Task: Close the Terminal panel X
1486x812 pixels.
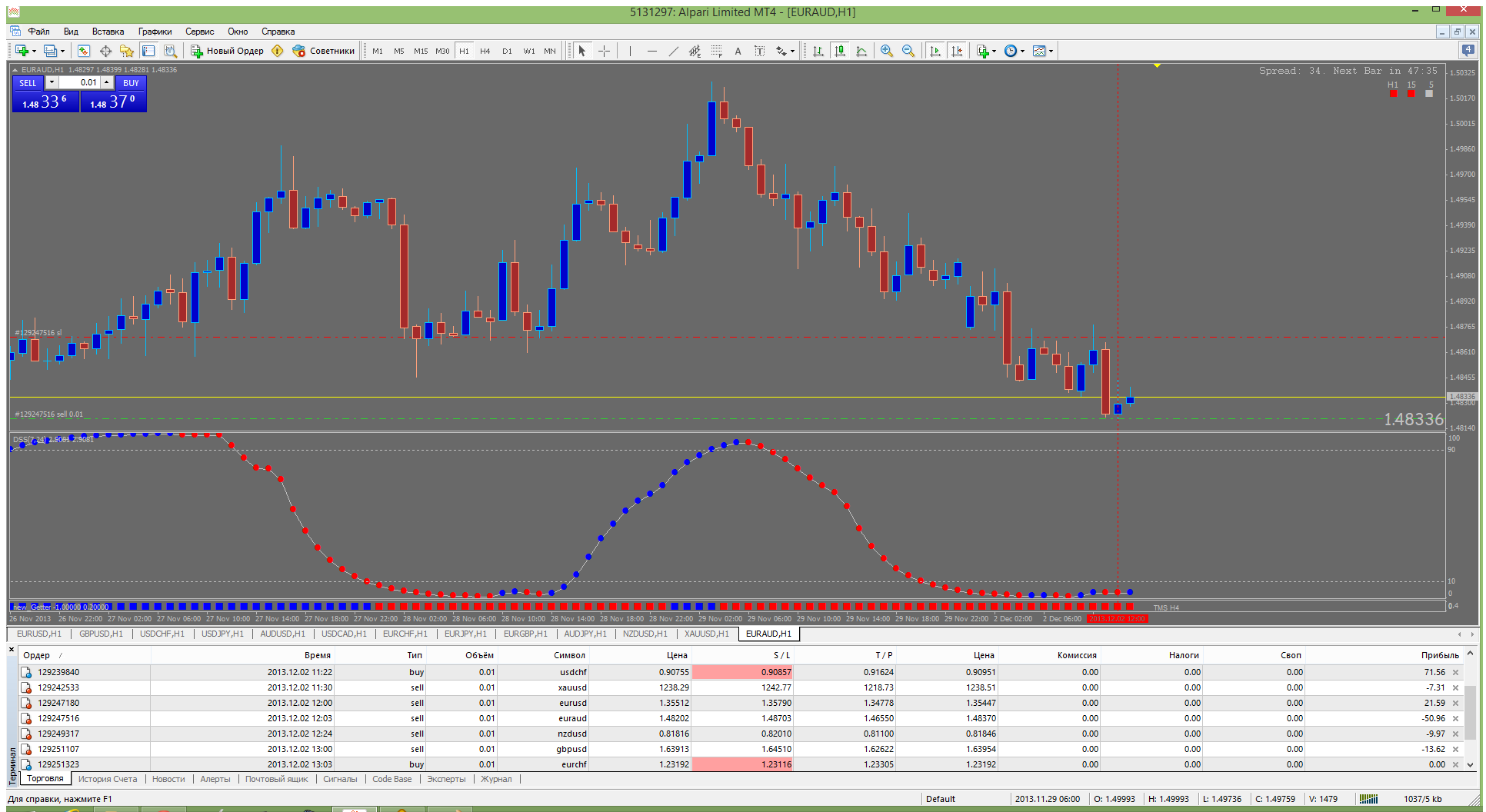Action: point(12,650)
